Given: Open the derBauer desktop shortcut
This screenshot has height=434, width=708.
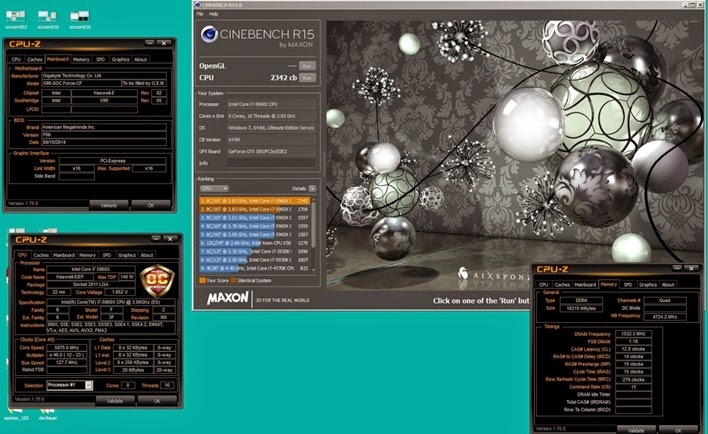Looking at the screenshot, I should [x=48, y=414].
